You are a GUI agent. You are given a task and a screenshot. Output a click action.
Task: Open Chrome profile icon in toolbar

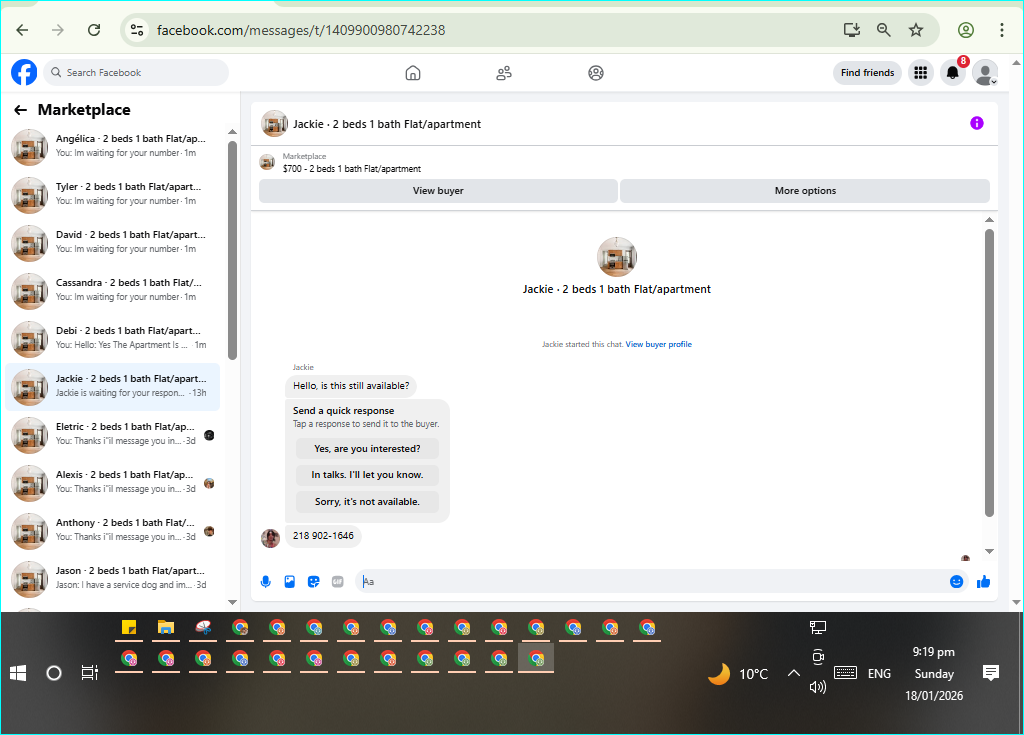[966, 30]
